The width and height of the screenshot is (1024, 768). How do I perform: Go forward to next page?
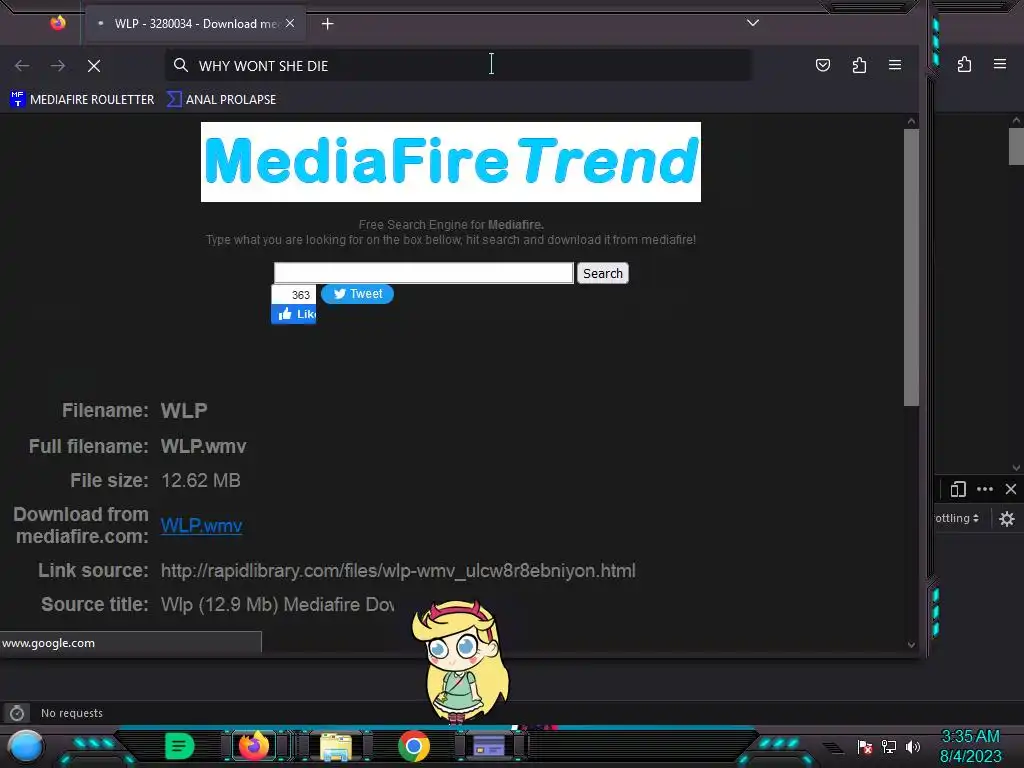click(58, 65)
